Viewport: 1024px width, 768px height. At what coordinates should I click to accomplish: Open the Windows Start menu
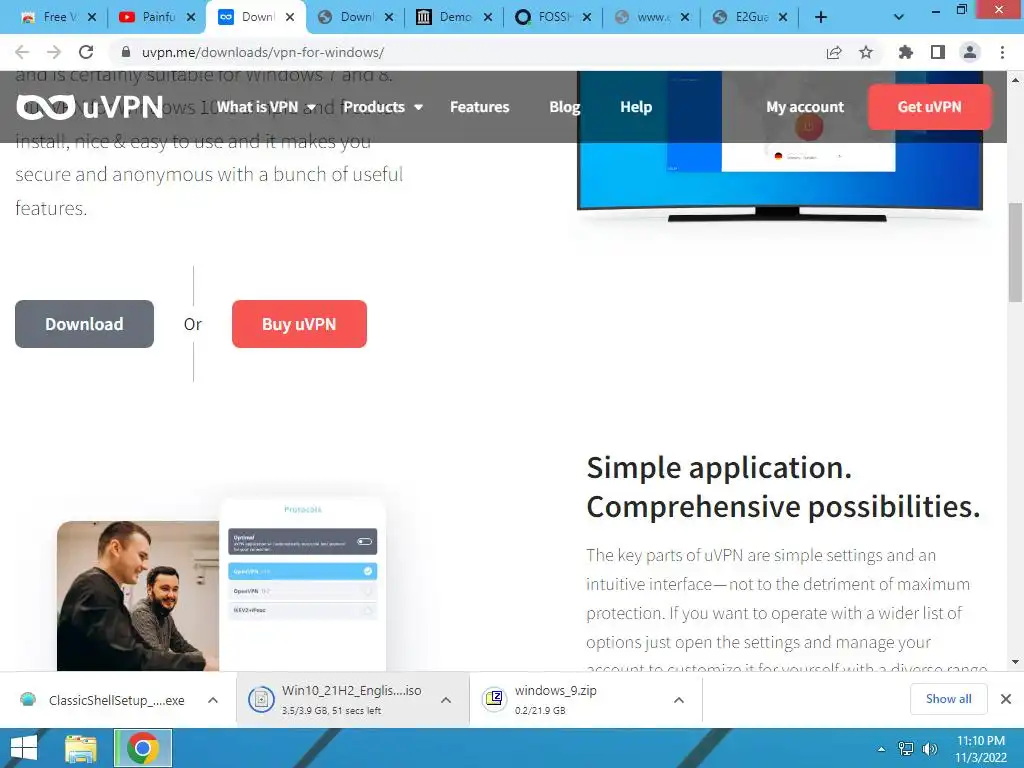click(24, 748)
